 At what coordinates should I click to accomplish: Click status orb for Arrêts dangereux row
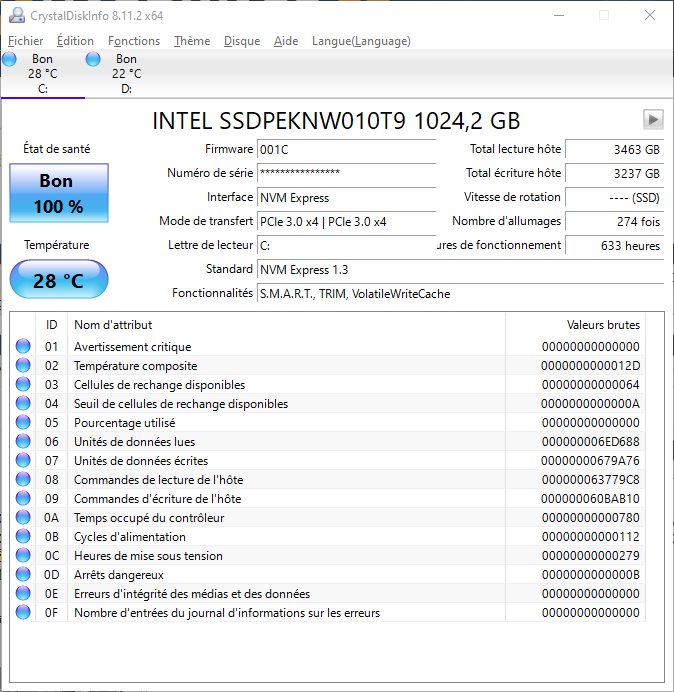(23, 575)
